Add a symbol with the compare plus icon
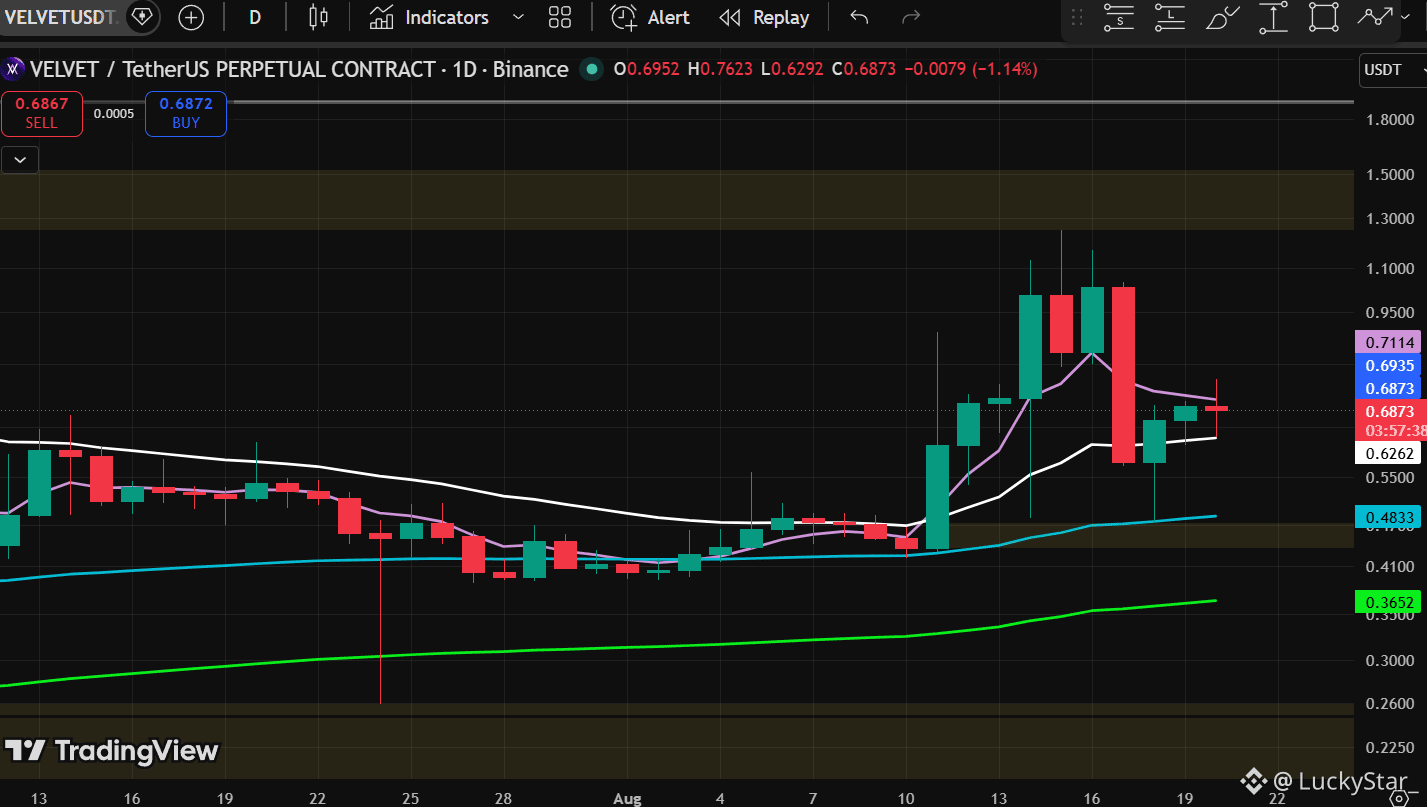Viewport: 1427px width, 807px height. [x=190, y=17]
